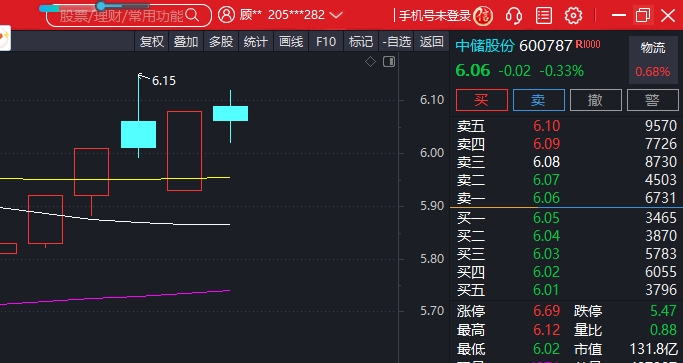
Task: Select the 卖四 price 6.09
Action: (547, 144)
